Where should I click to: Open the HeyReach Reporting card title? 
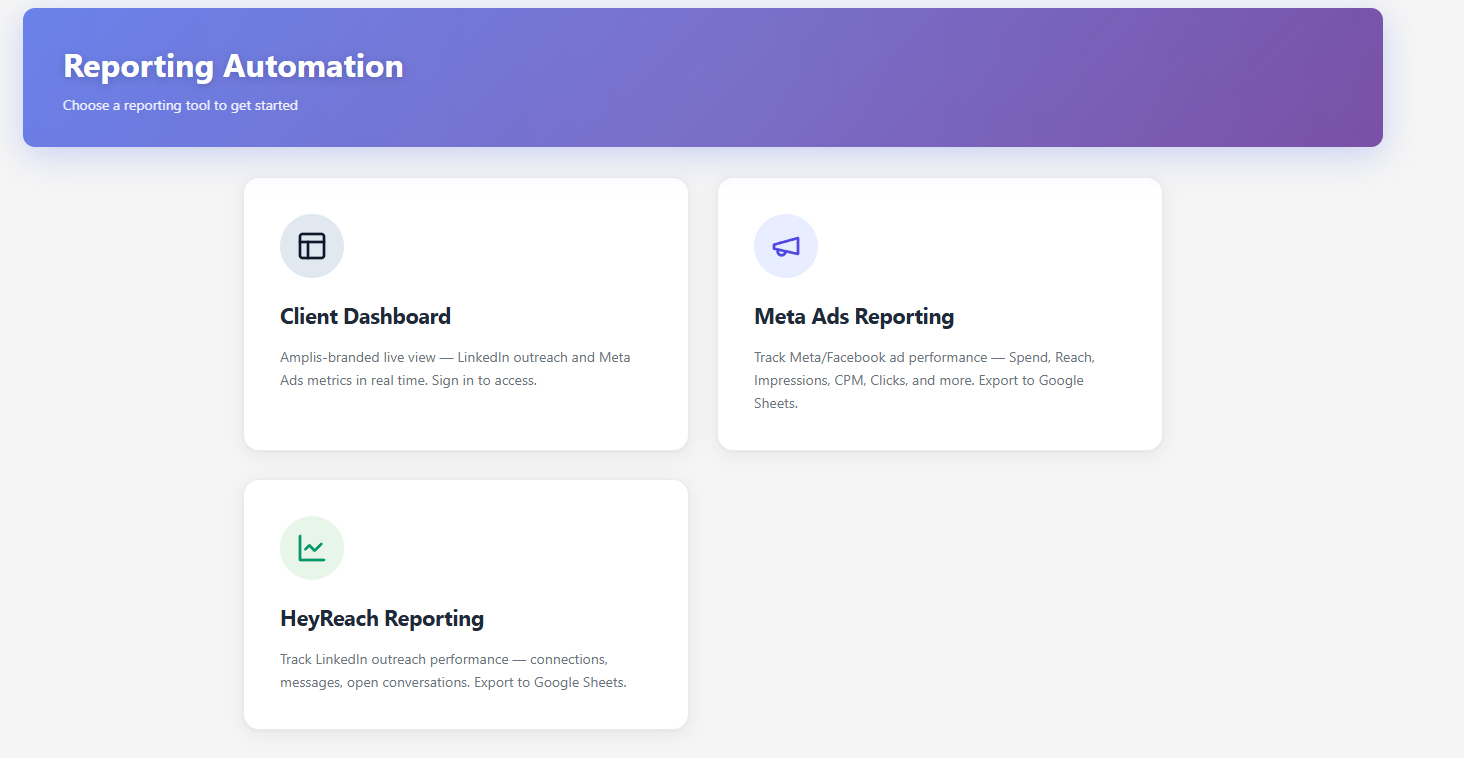[382, 619]
